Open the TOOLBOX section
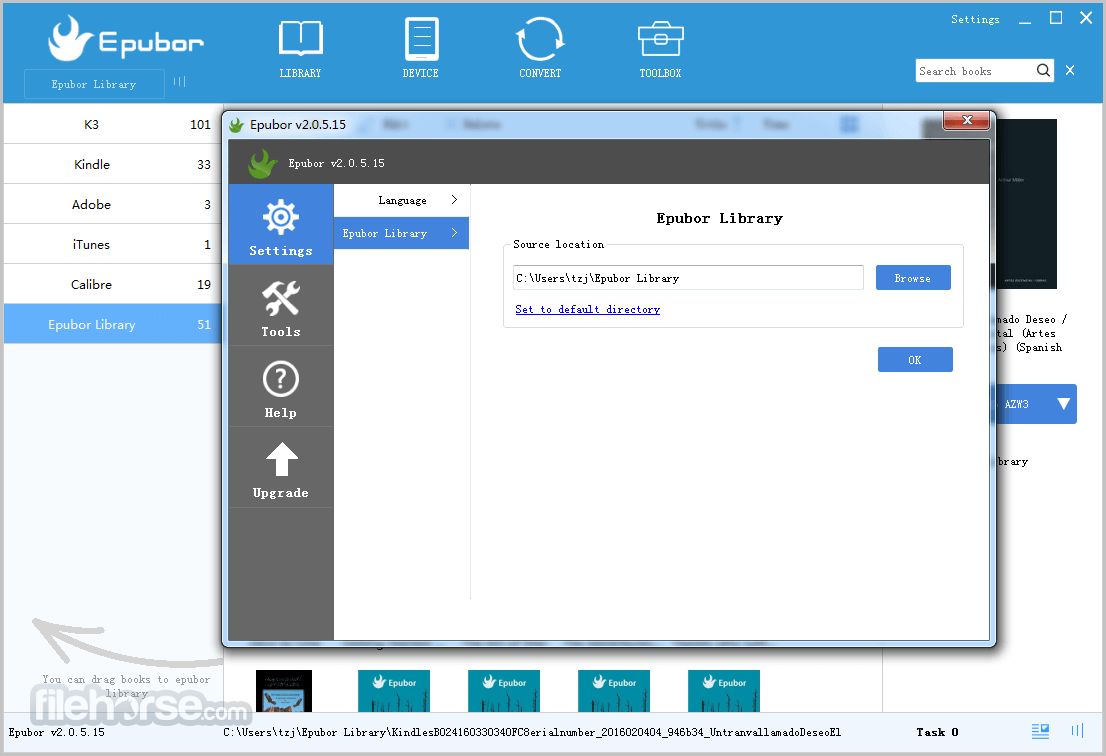 (660, 48)
